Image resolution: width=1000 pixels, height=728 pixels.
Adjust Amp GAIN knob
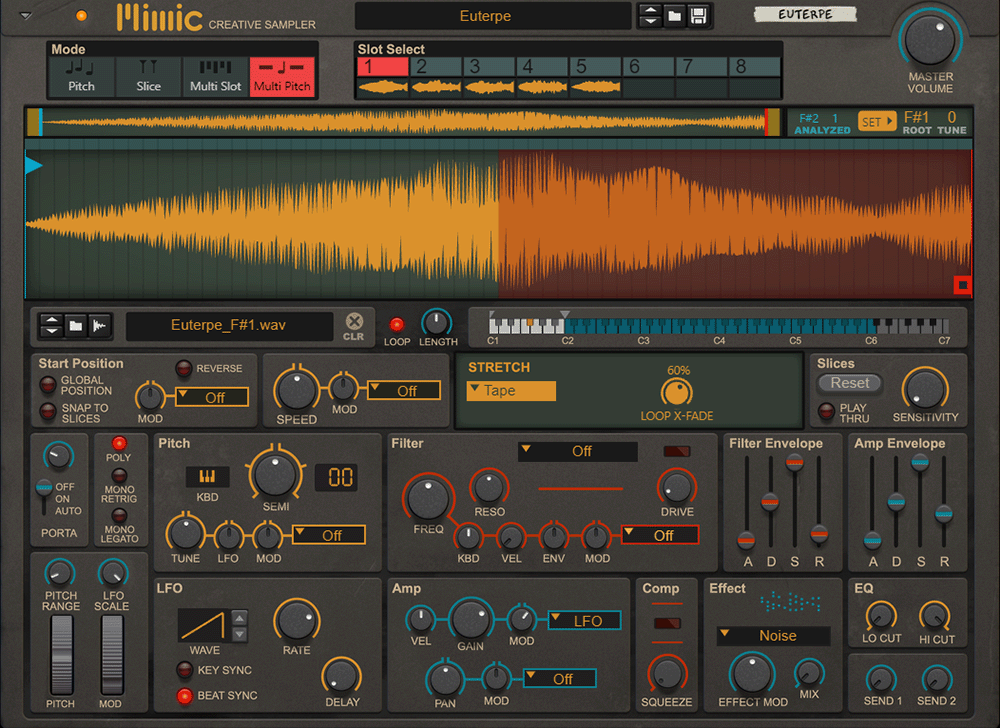[x=471, y=618]
